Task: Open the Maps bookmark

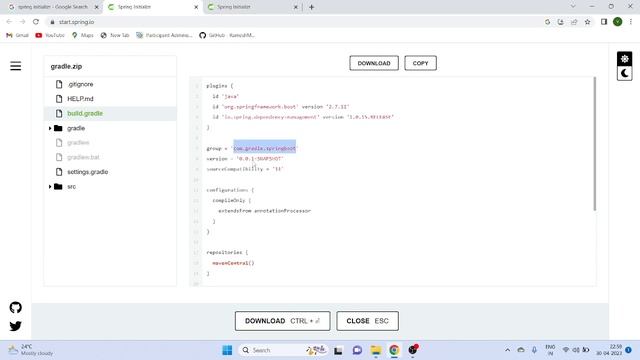Action: point(82,35)
